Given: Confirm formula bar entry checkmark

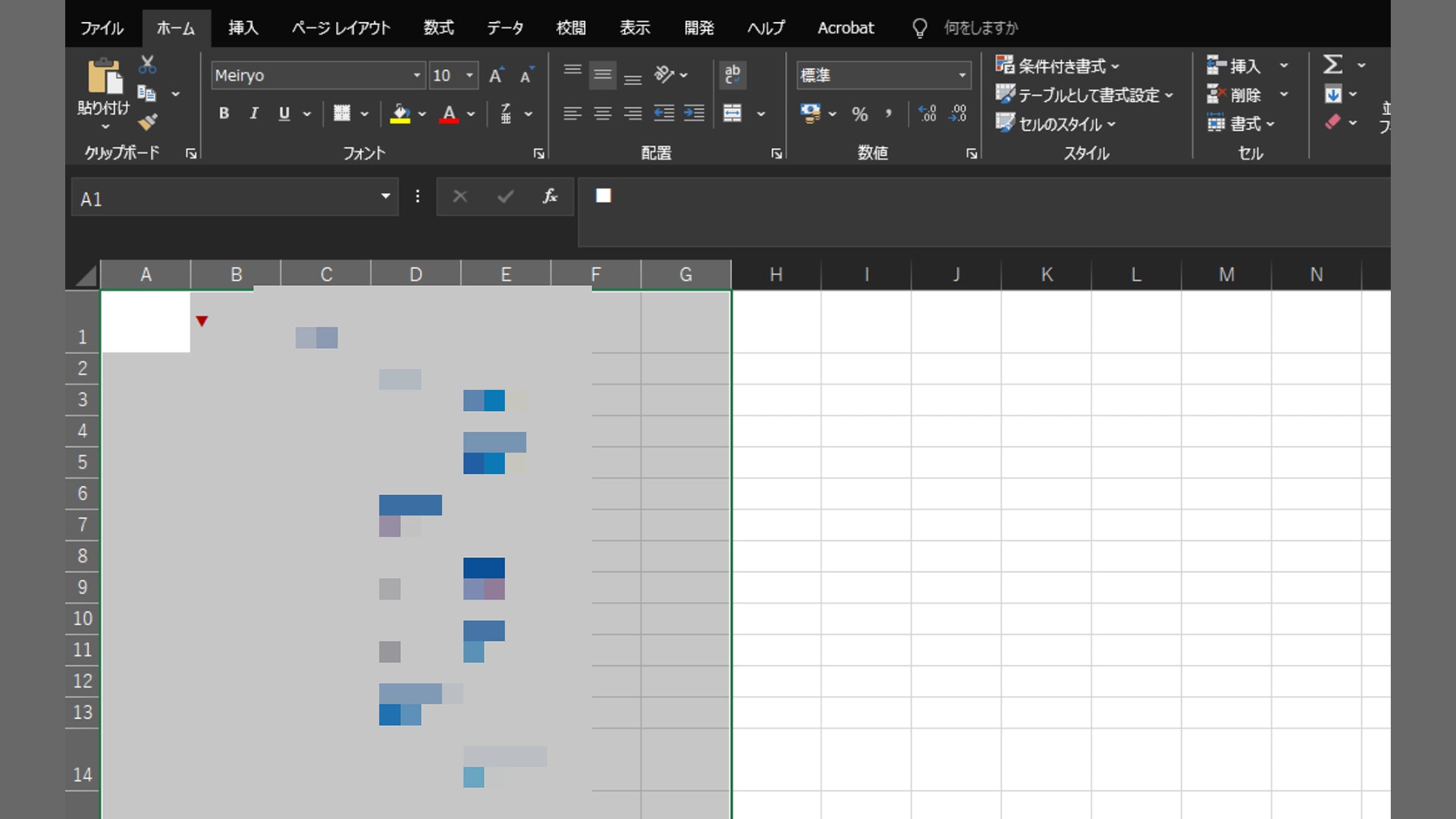Looking at the screenshot, I should pyautogui.click(x=505, y=196).
